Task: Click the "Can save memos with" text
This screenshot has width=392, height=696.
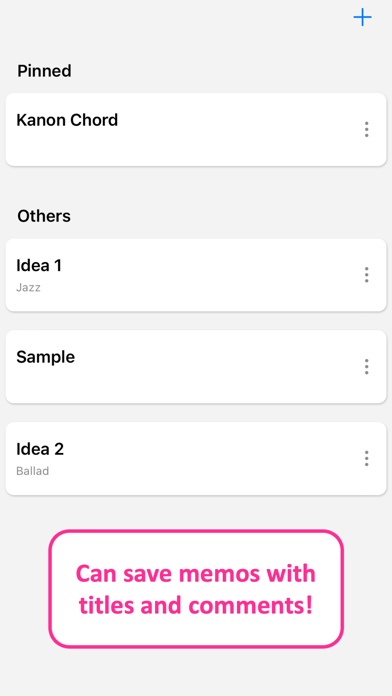Action: coord(195,573)
